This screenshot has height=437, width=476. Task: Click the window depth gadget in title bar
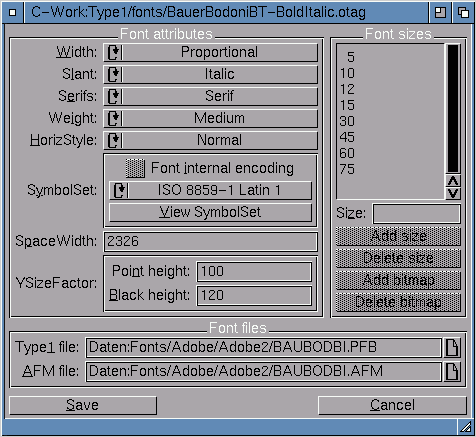464,13
